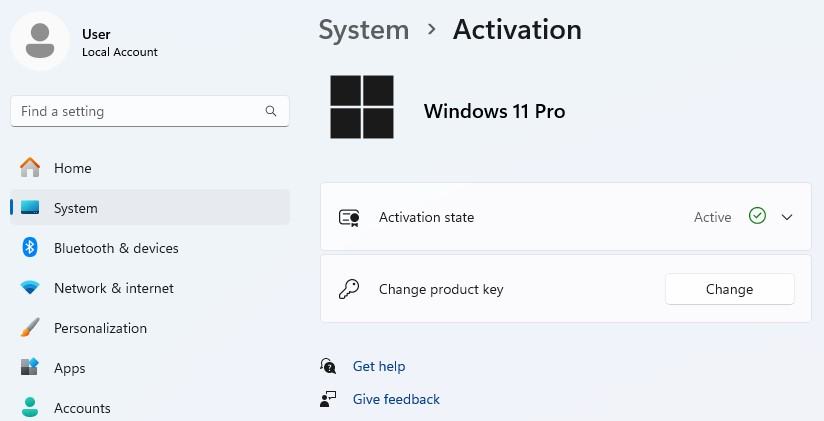Click the product key icon

pyautogui.click(x=349, y=289)
